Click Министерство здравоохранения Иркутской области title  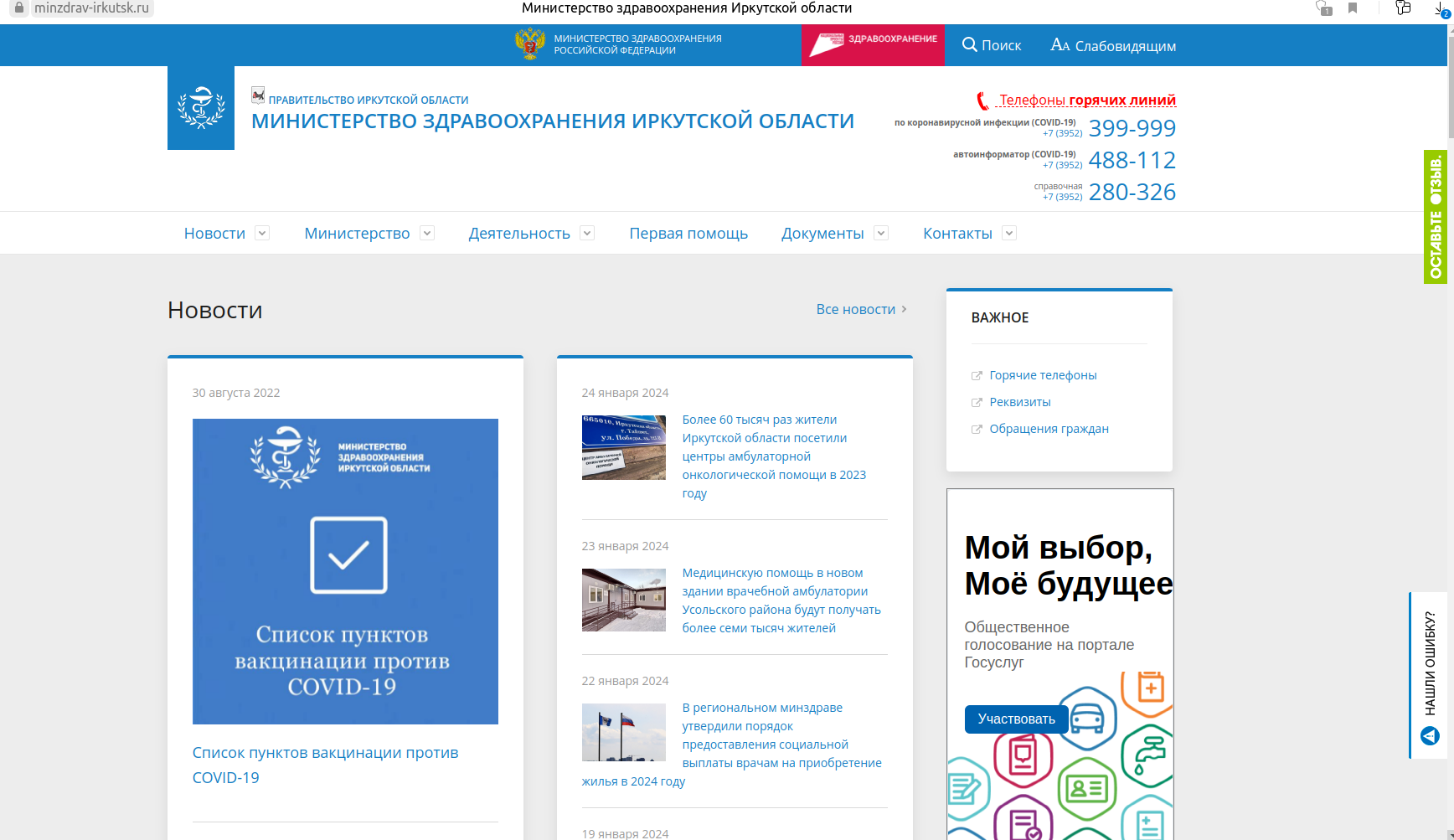pos(553,121)
